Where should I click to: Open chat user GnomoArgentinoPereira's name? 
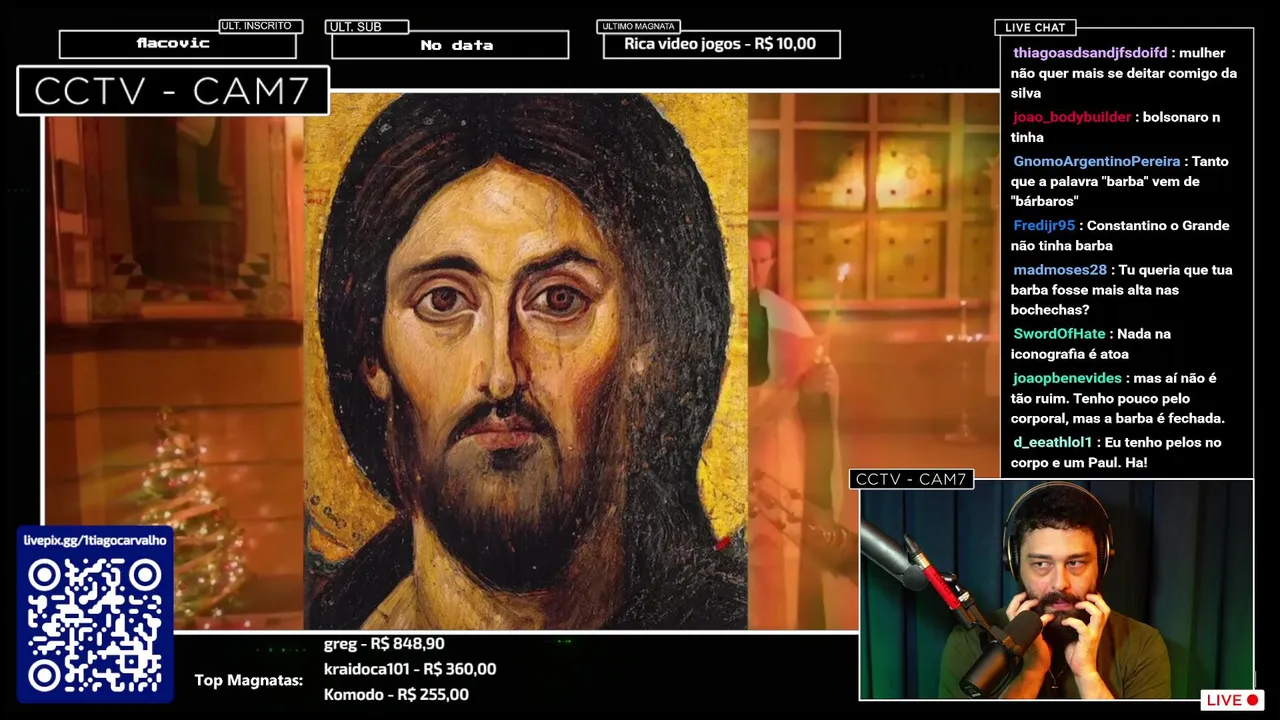pyautogui.click(x=1097, y=161)
